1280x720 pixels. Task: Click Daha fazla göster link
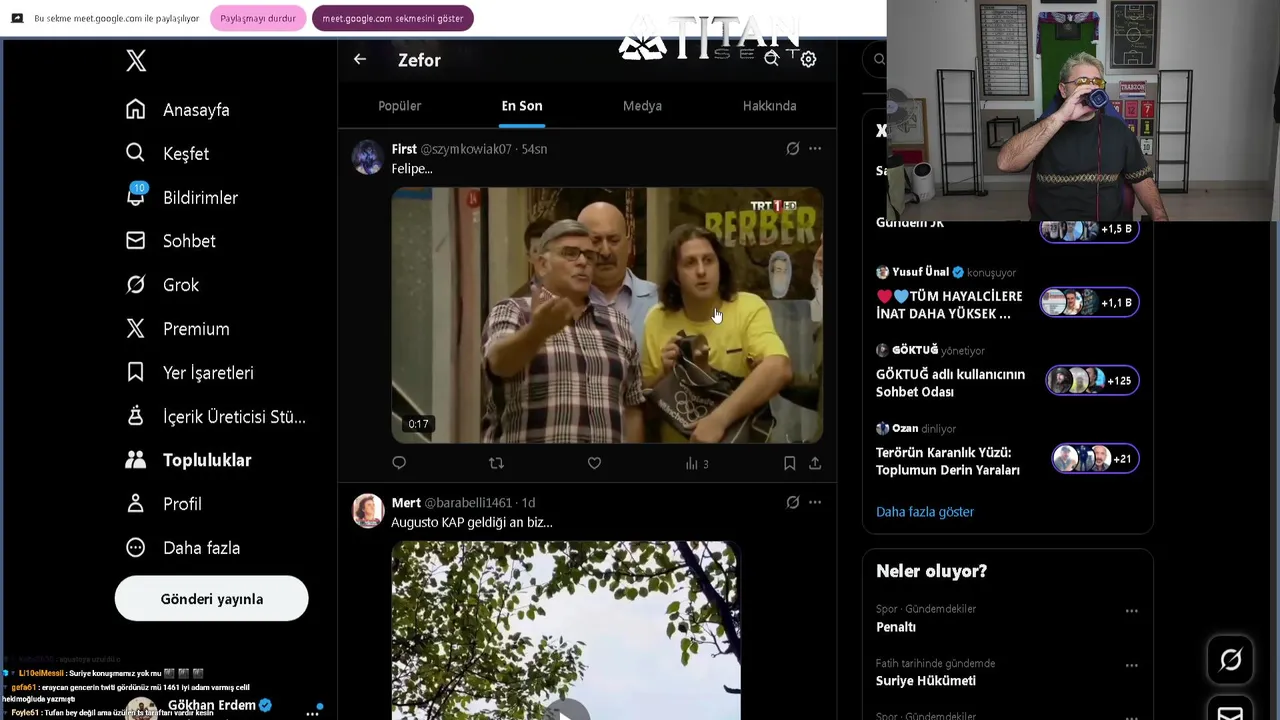[925, 512]
